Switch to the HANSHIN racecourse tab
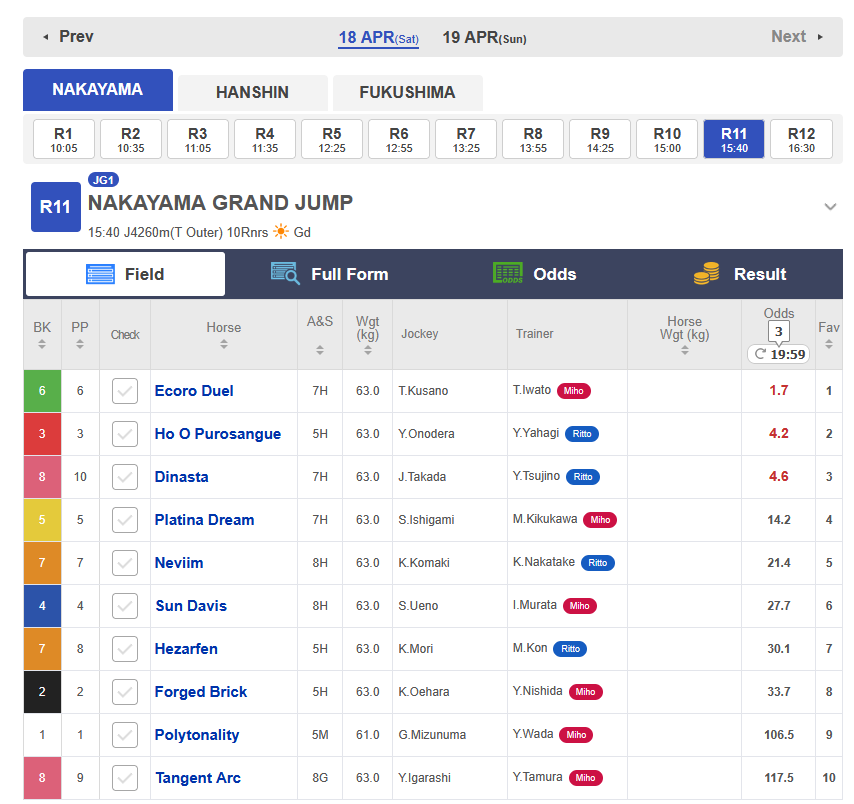 (x=252, y=92)
